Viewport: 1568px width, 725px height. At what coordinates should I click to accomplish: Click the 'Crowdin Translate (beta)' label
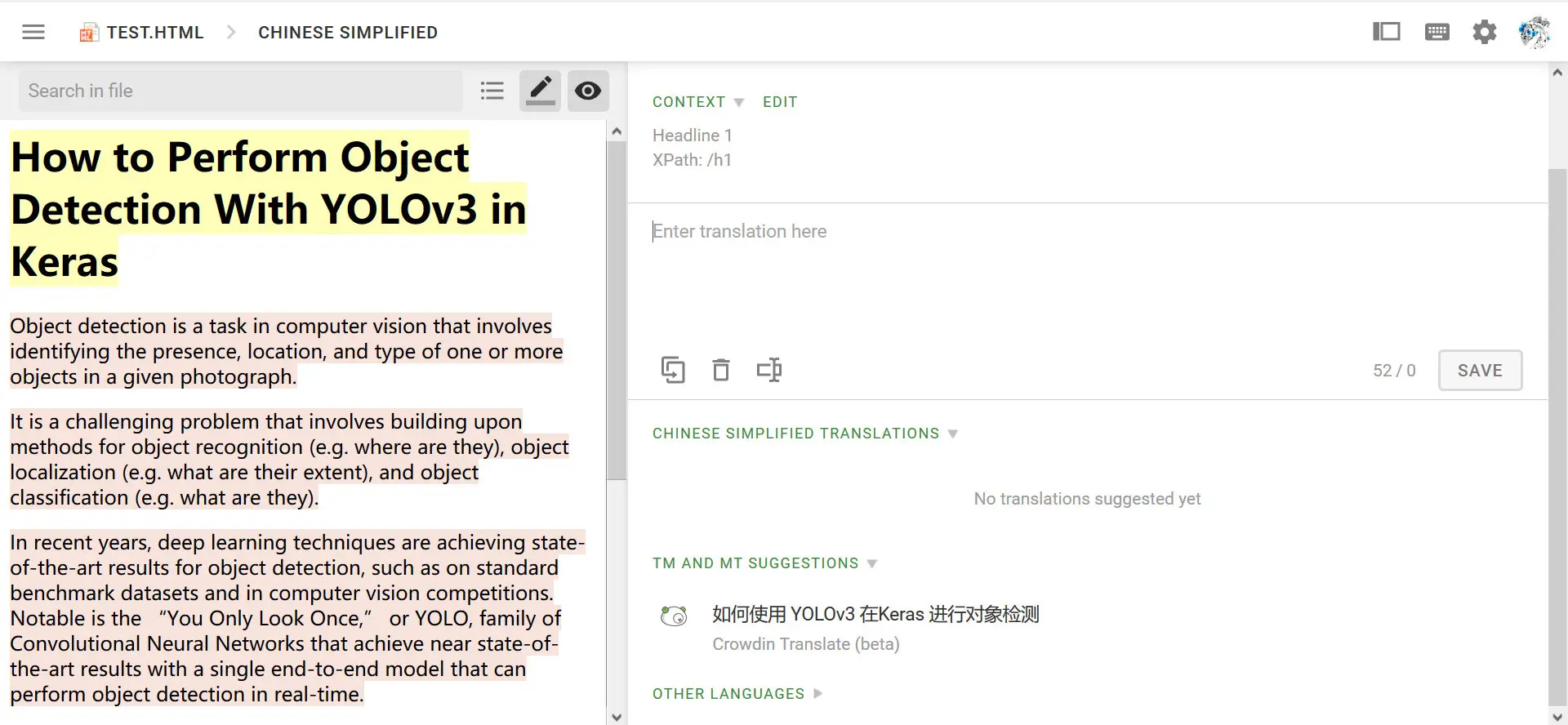(806, 644)
